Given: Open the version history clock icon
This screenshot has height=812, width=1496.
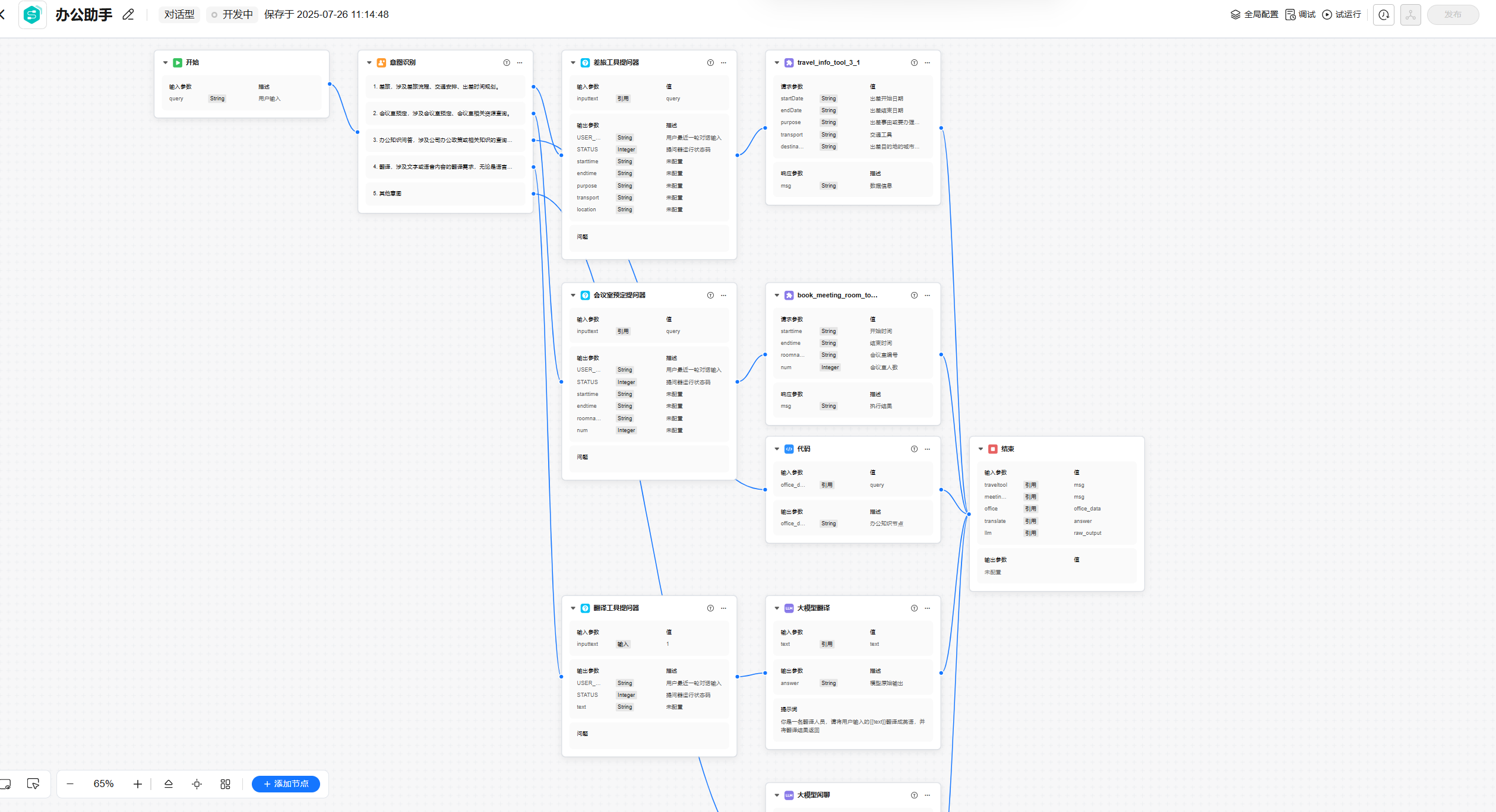Looking at the screenshot, I should pos(1383,14).
